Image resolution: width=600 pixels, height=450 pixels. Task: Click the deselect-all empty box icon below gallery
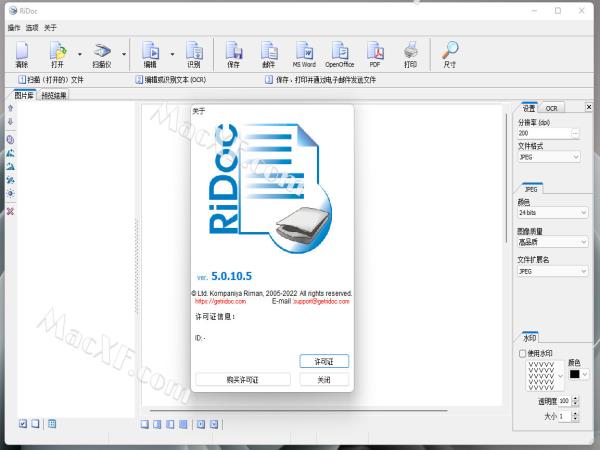[x=35, y=424]
